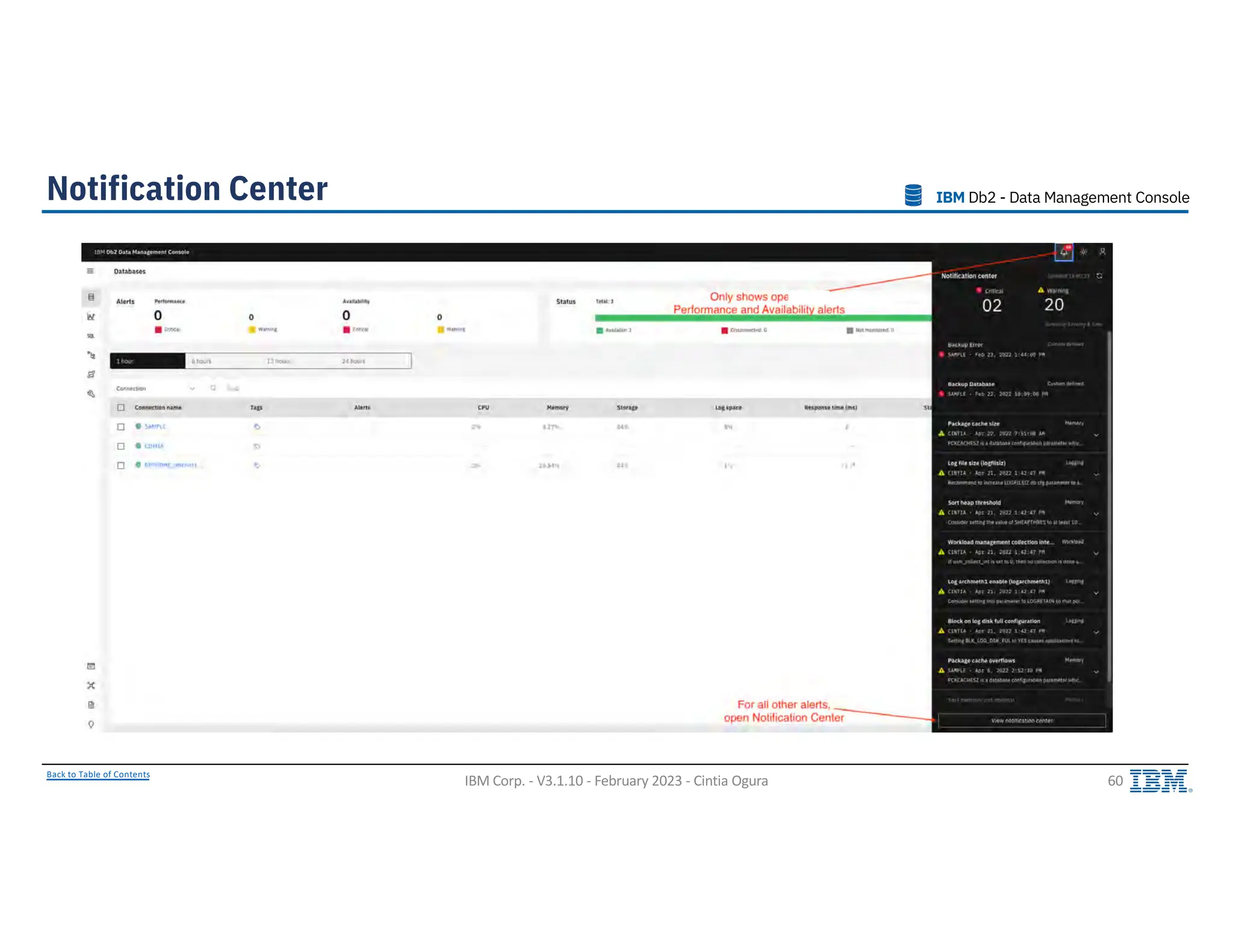
Task: Open the hamburger navigation menu
Action: click(90, 271)
